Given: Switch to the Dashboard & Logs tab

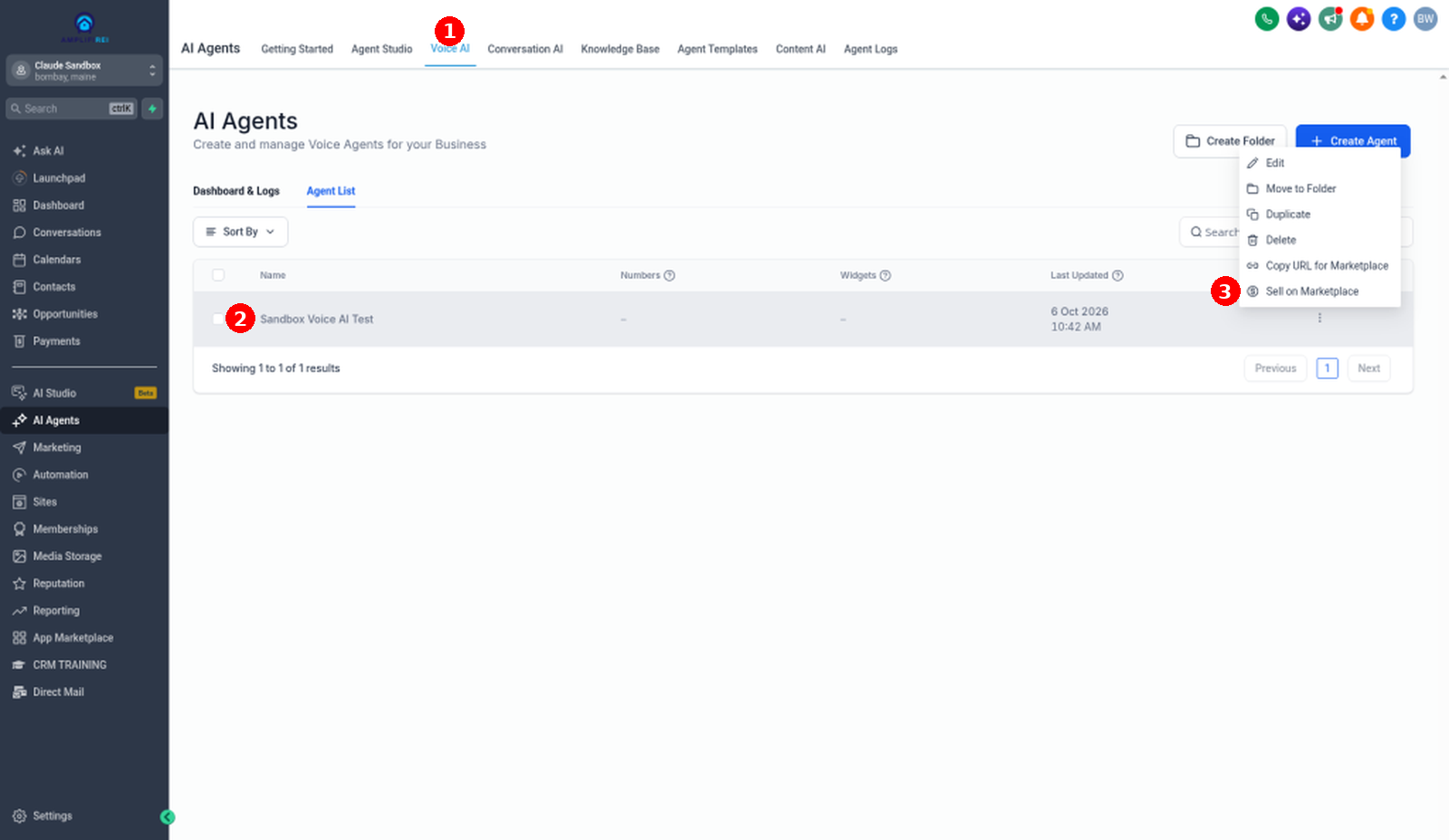Looking at the screenshot, I should click(236, 191).
